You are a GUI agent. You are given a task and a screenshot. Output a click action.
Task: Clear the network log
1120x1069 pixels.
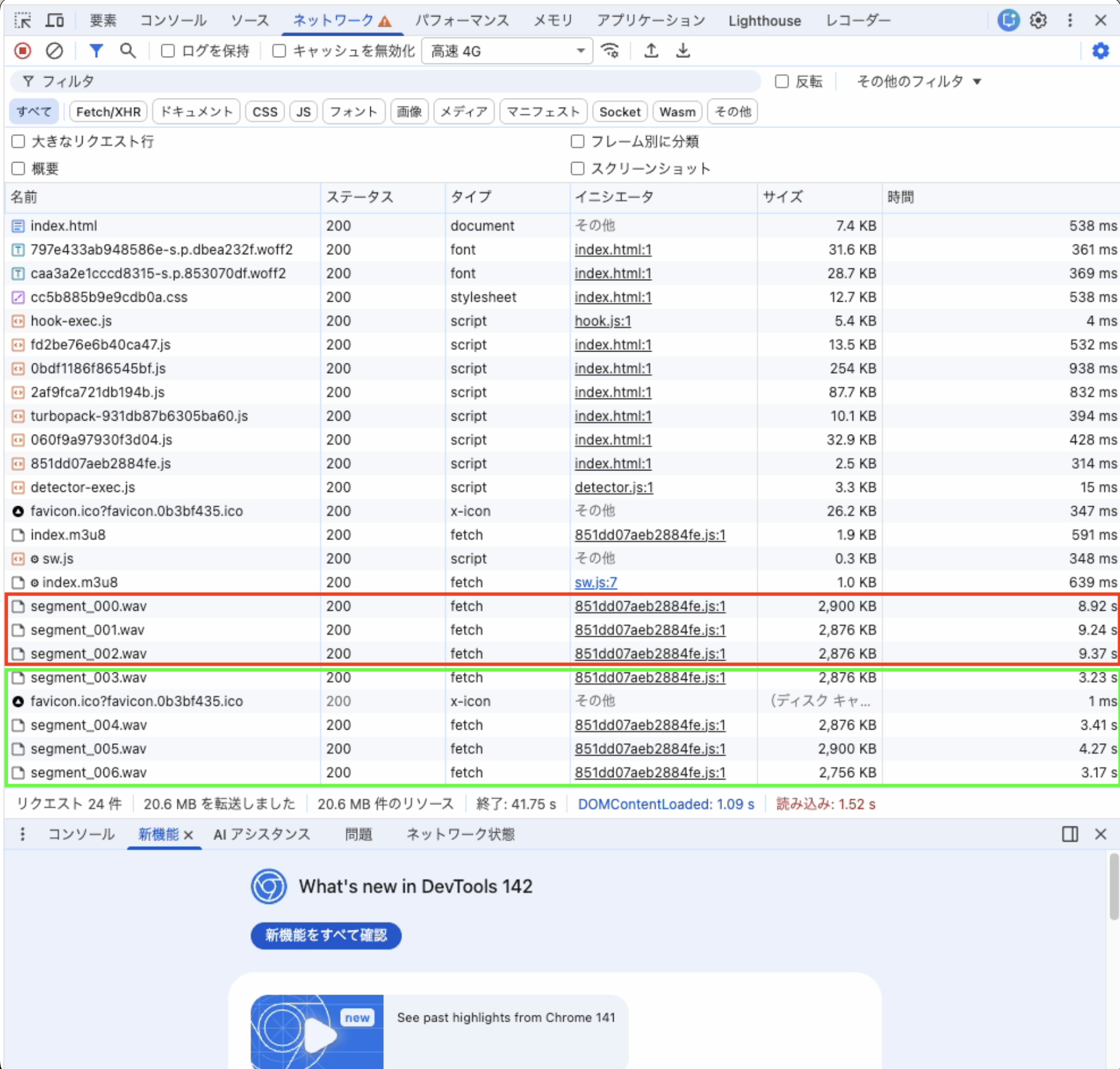tap(54, 50)
